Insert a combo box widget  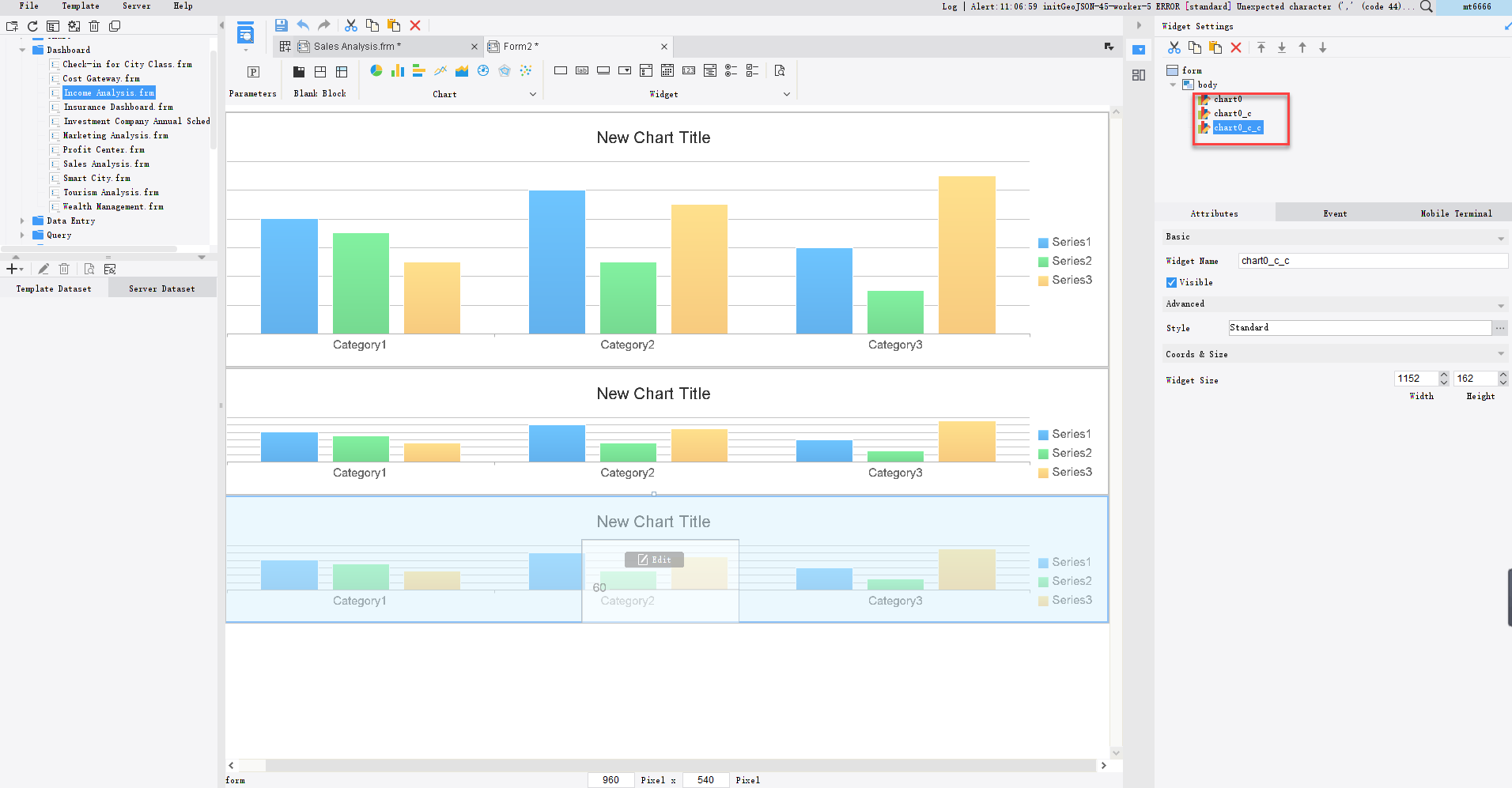[625, 70]
